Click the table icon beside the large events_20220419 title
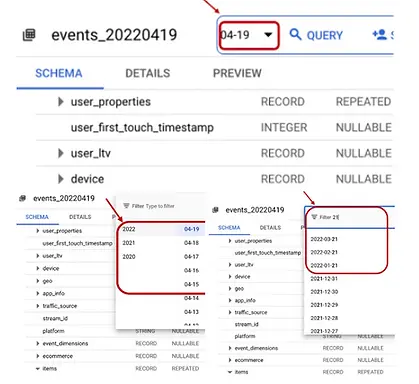This screenshot has height=384, width=419. (29, 35)
